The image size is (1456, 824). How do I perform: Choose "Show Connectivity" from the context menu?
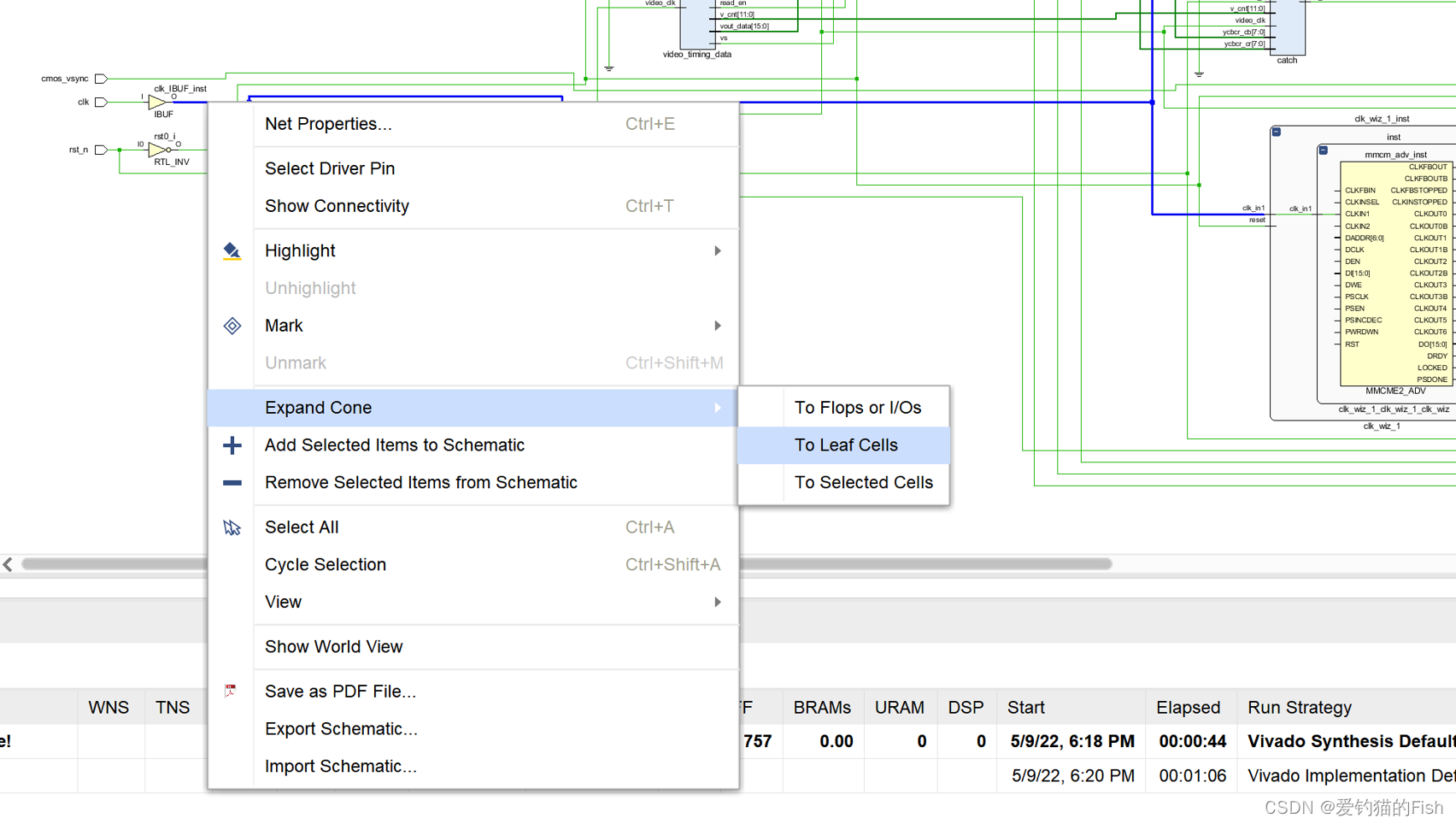[336, 206]
